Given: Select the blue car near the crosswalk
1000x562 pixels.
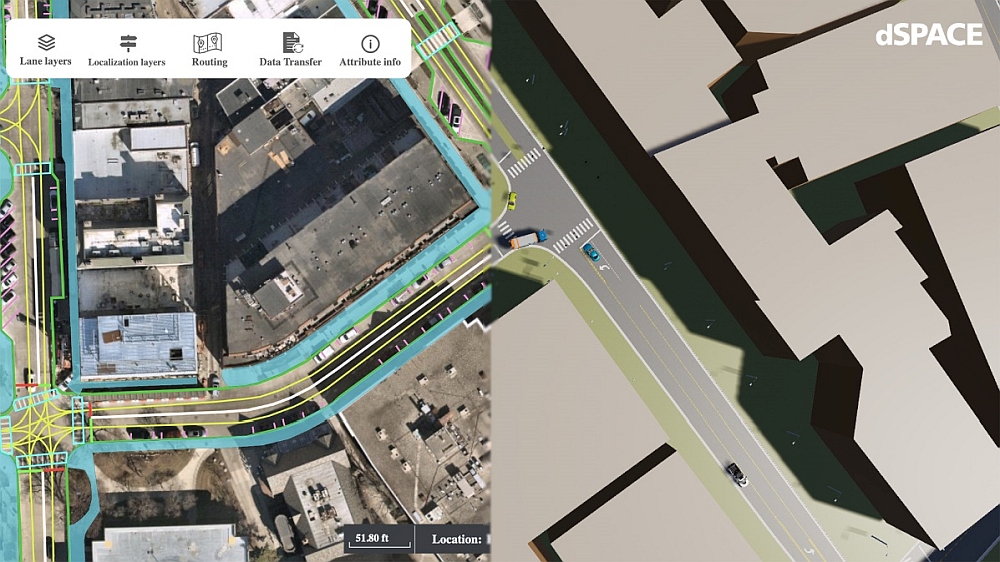Looking at the screenshot, I should 591,253.
